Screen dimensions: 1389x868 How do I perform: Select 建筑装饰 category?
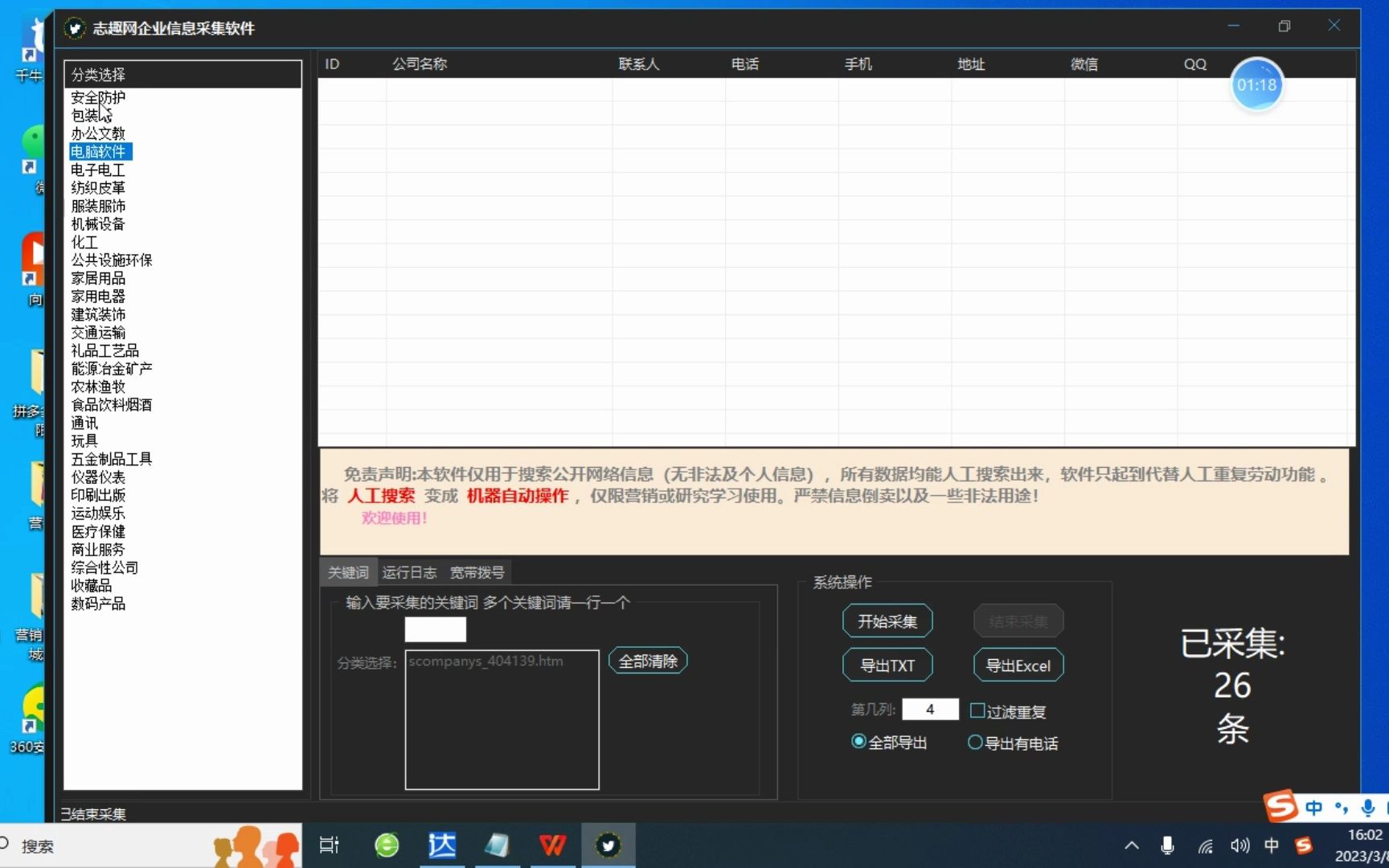(x=98, y=314)
